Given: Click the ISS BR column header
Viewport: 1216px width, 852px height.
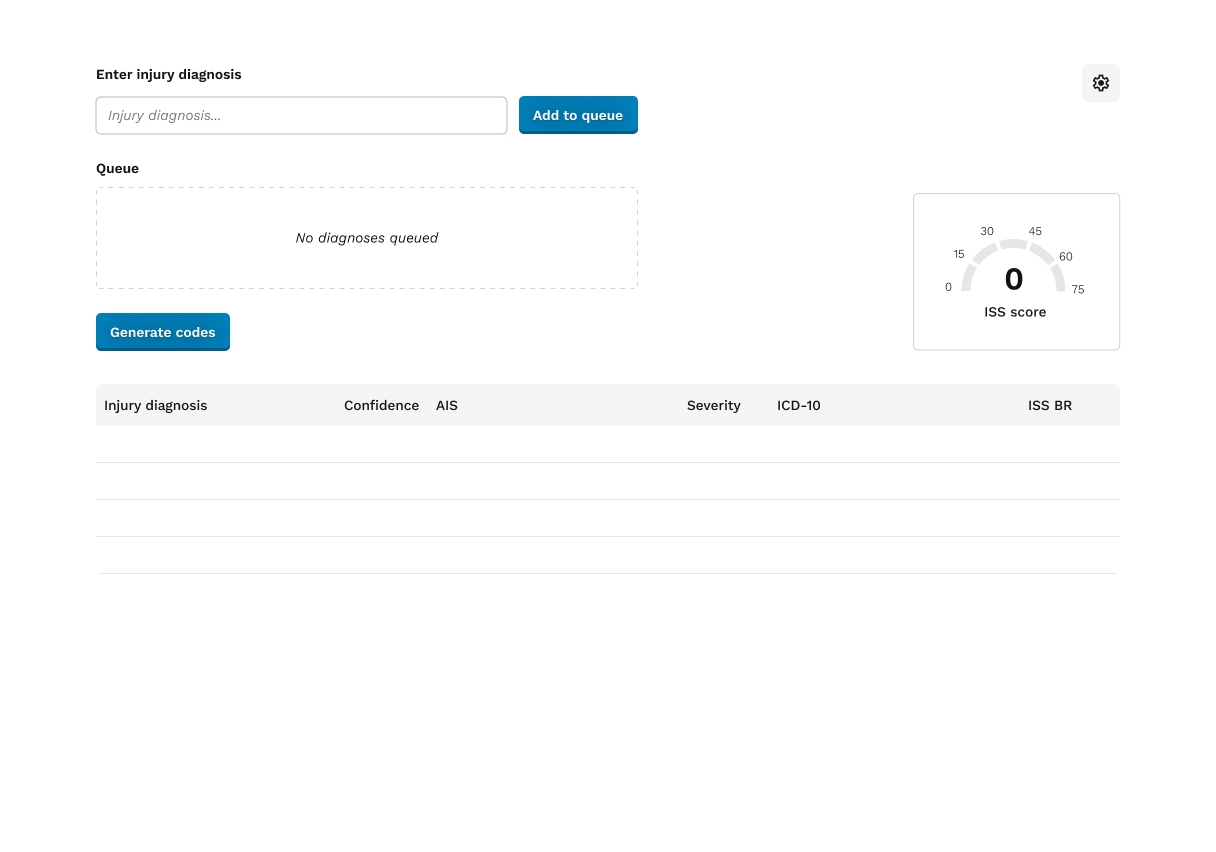Looking at the screenshot, I should (1049, 405).
